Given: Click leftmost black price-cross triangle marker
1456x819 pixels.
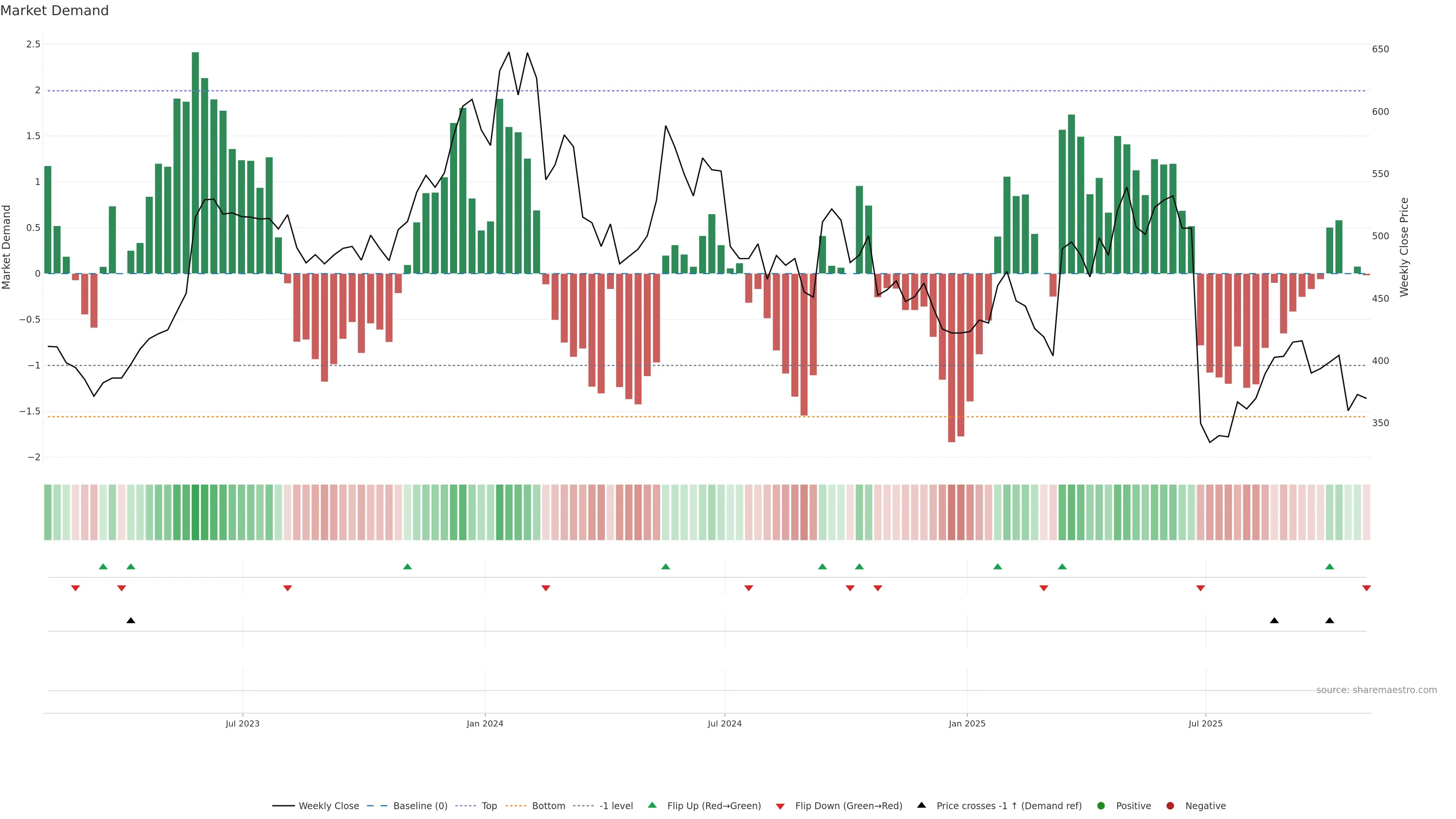Looking at the screenshot, I should point(130,621).
